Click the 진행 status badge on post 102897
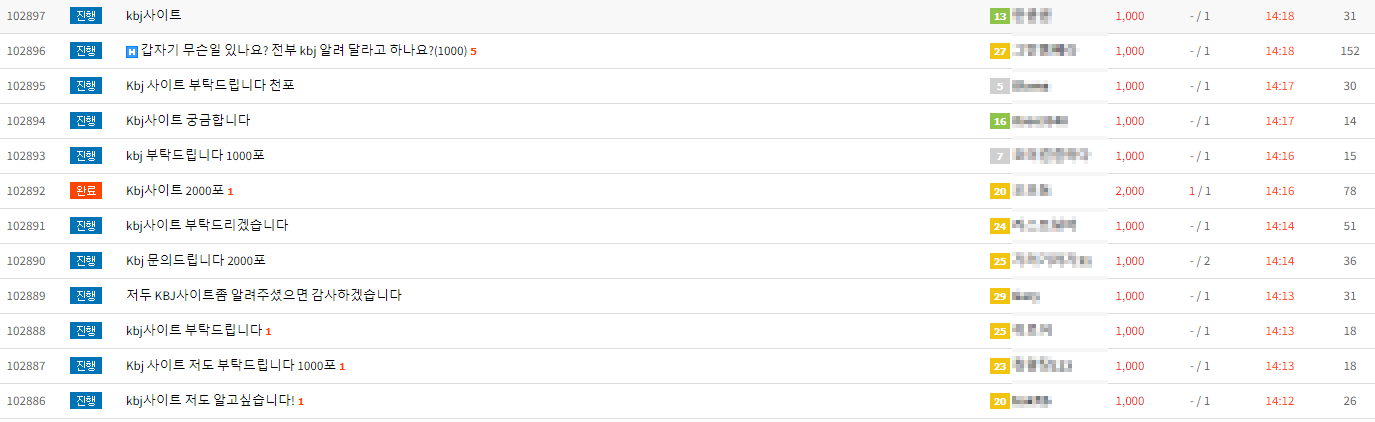The width and height of the screenshot is (1375, 422). click(x=86, y=15)
